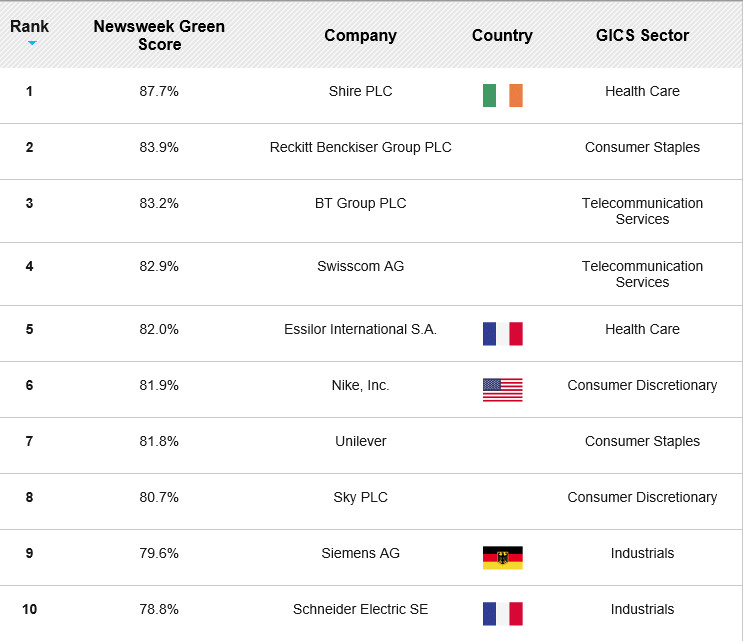Image resolution: width=743 pixels, height=641 pixels.
Task: Open the Sky PLC entry
Action: (361, 497)
